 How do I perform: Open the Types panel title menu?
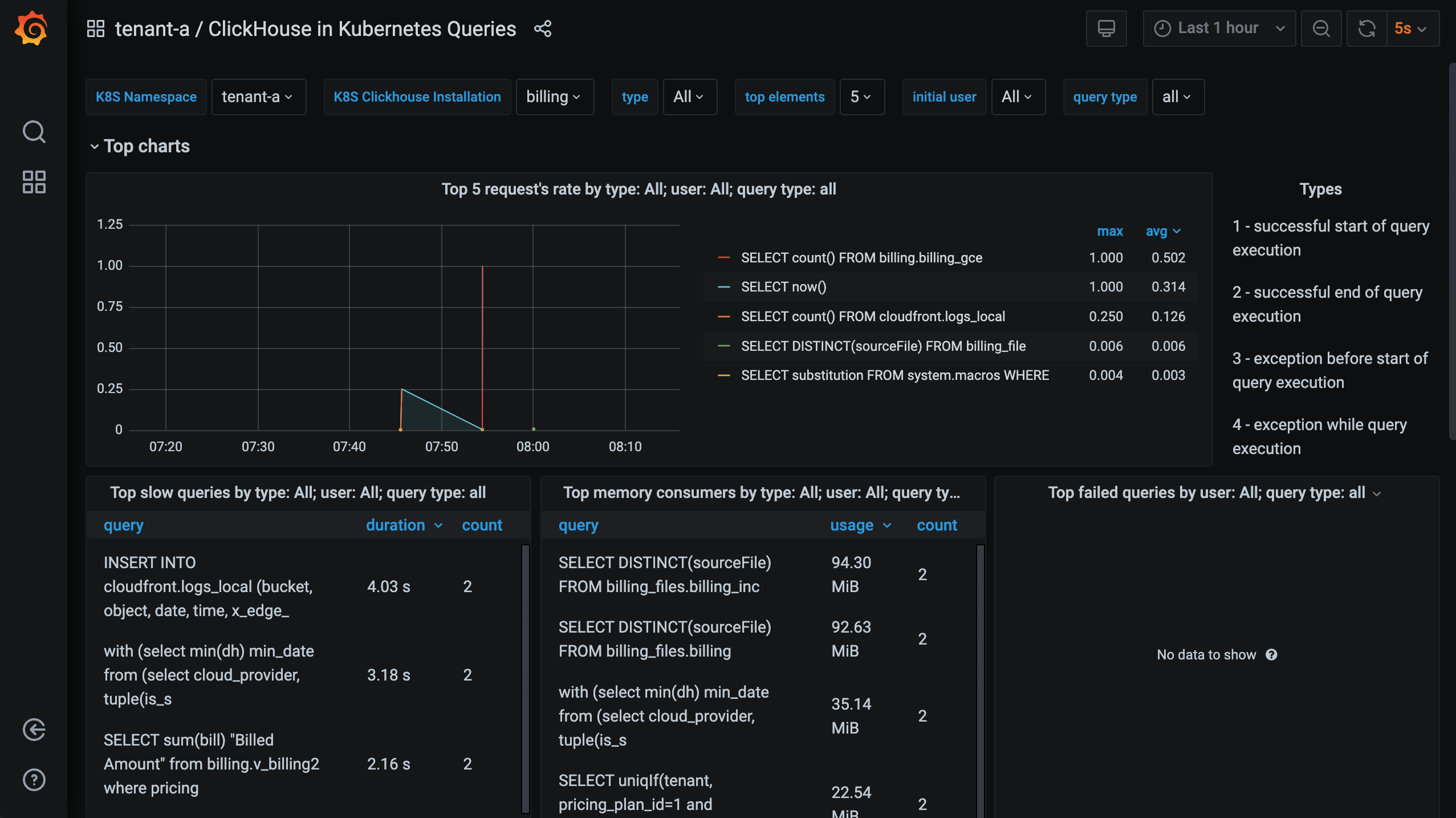(x=1320, y=189)
